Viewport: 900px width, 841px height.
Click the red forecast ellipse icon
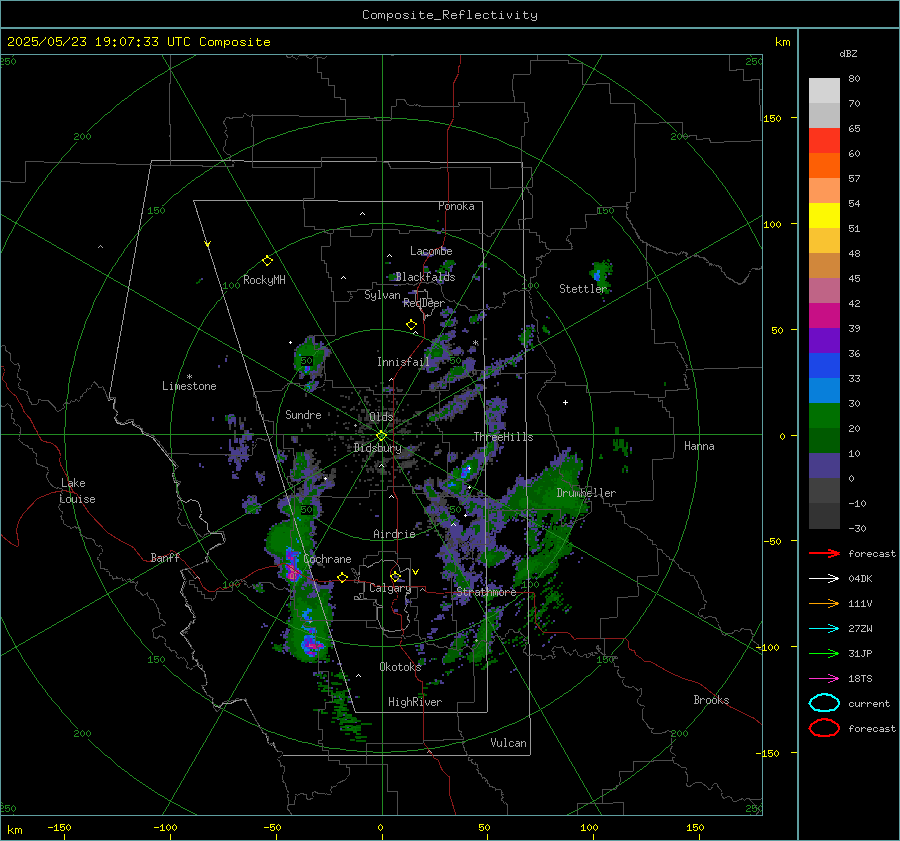[824, 728]
